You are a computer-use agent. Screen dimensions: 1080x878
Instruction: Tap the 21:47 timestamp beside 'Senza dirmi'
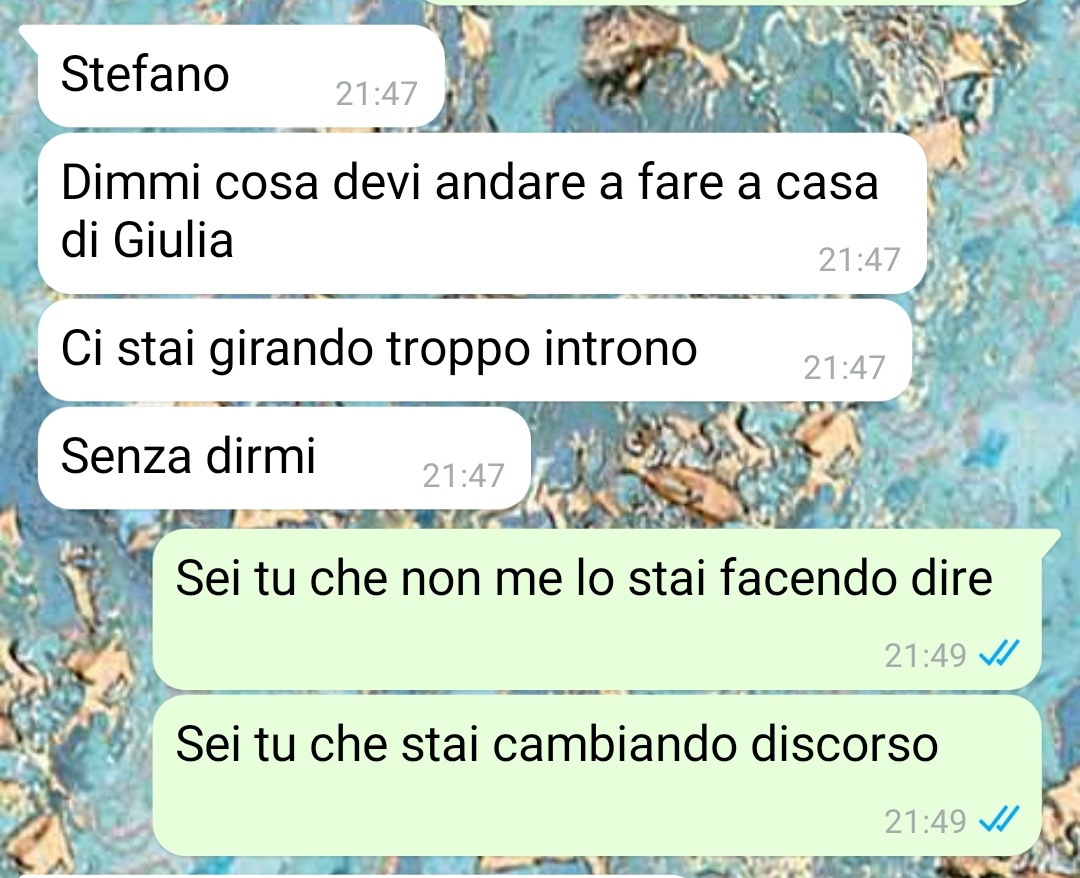pyautogui.click(x=464, y=476)
